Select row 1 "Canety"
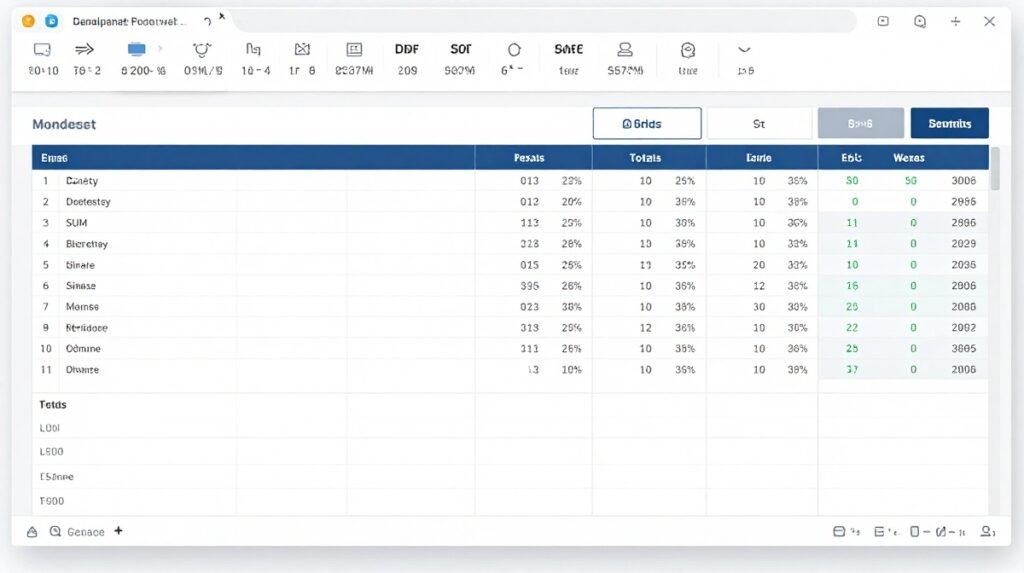This screenshot has height=573, width=1024. click(510, 180)
